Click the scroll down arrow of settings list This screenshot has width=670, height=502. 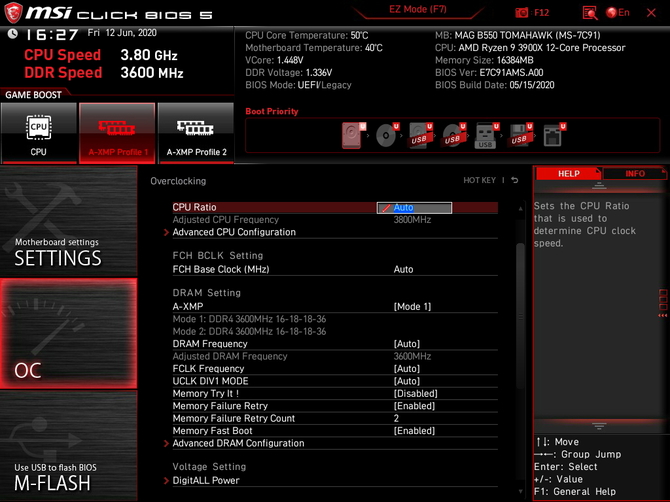[x=520, y=491]
